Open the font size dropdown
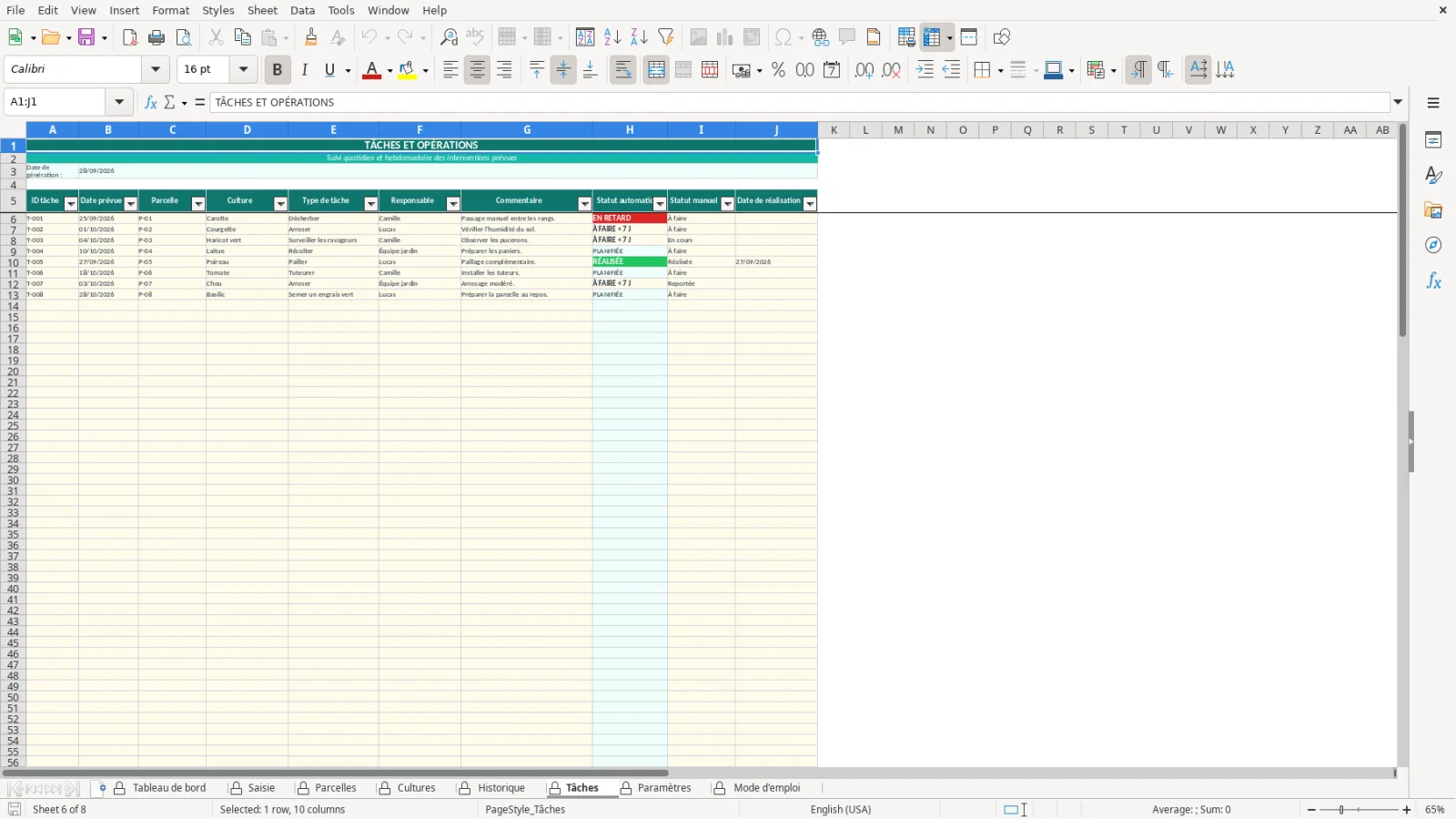 coord(243,69)
